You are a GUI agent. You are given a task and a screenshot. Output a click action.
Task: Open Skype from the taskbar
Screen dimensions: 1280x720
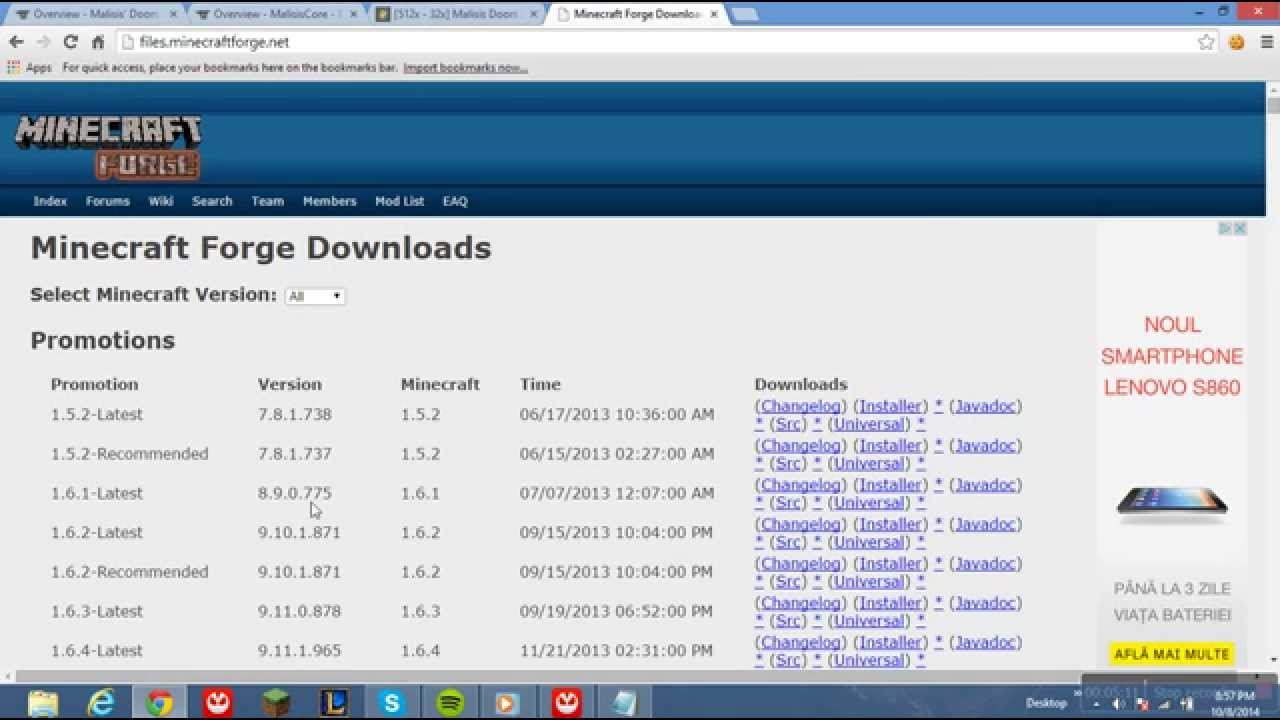(x=392, y=703)
